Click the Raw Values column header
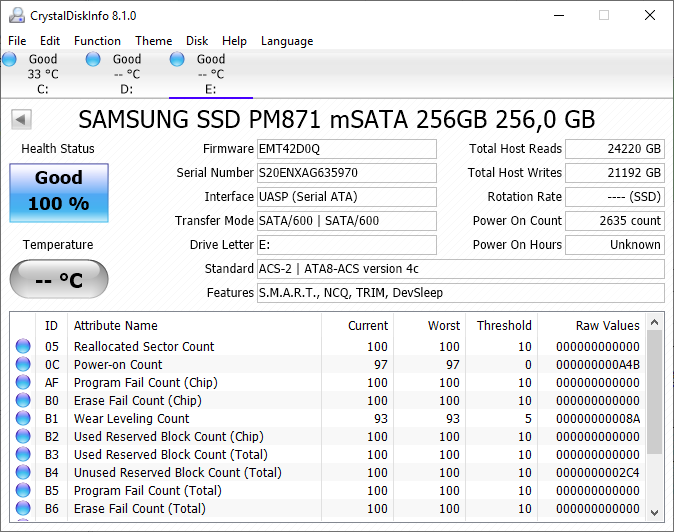Screen dimensions: 674x532 tap(592, 326)
